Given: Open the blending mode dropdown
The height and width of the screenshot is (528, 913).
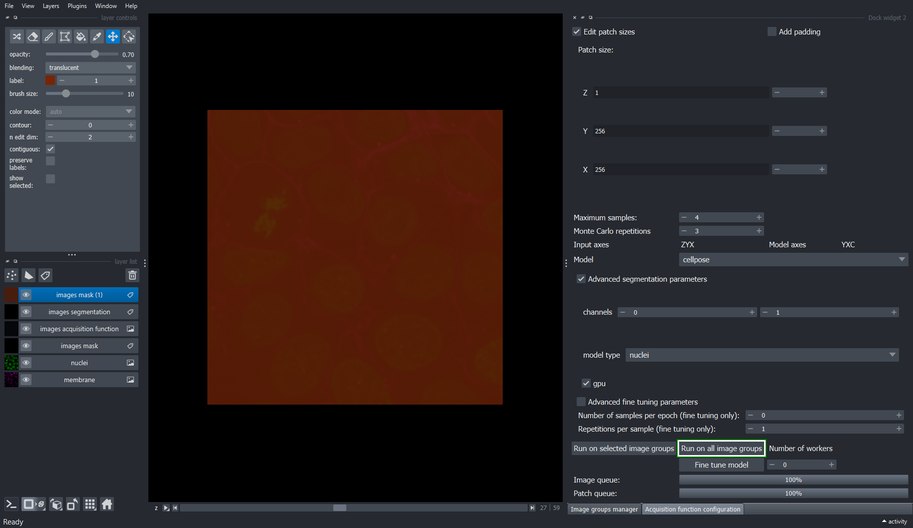Looking at the screenshot, I should [90, 68].
